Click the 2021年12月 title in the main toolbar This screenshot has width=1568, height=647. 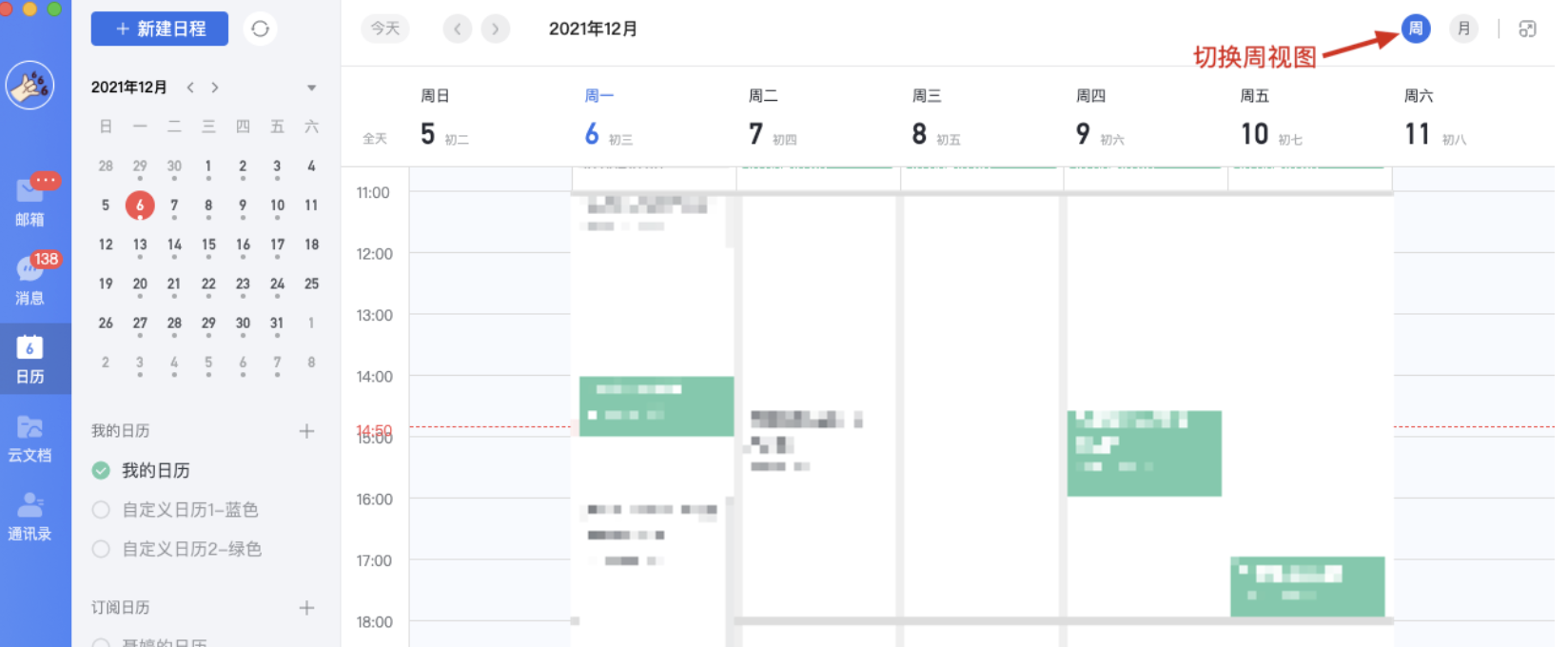[x=593, y=29]
